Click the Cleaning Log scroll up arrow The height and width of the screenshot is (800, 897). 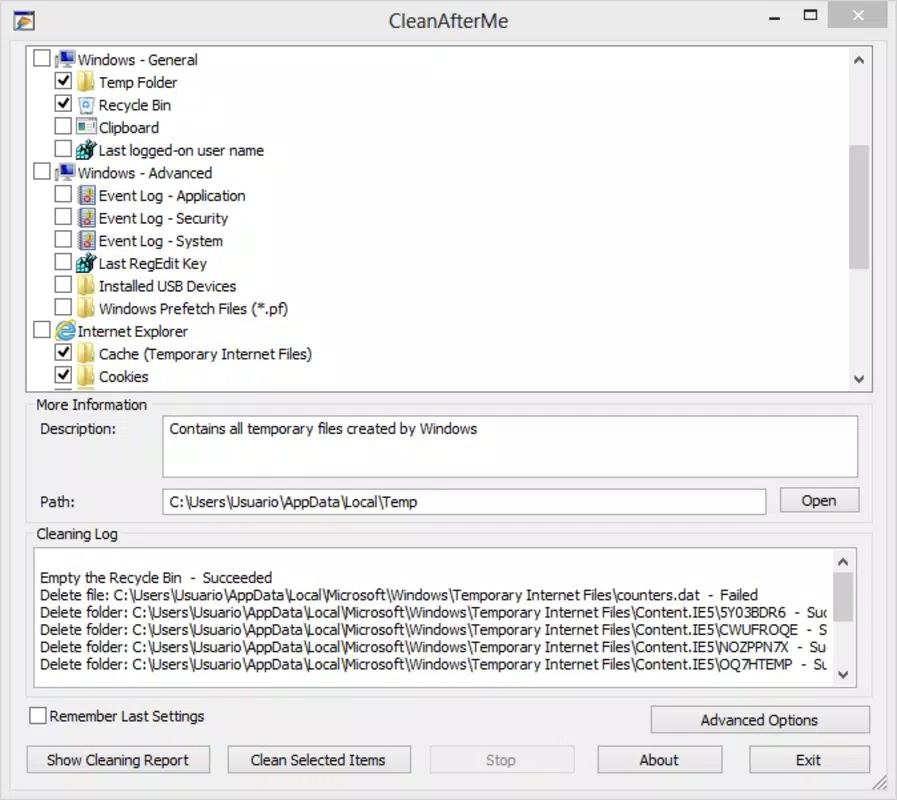(x=843, y=562)
